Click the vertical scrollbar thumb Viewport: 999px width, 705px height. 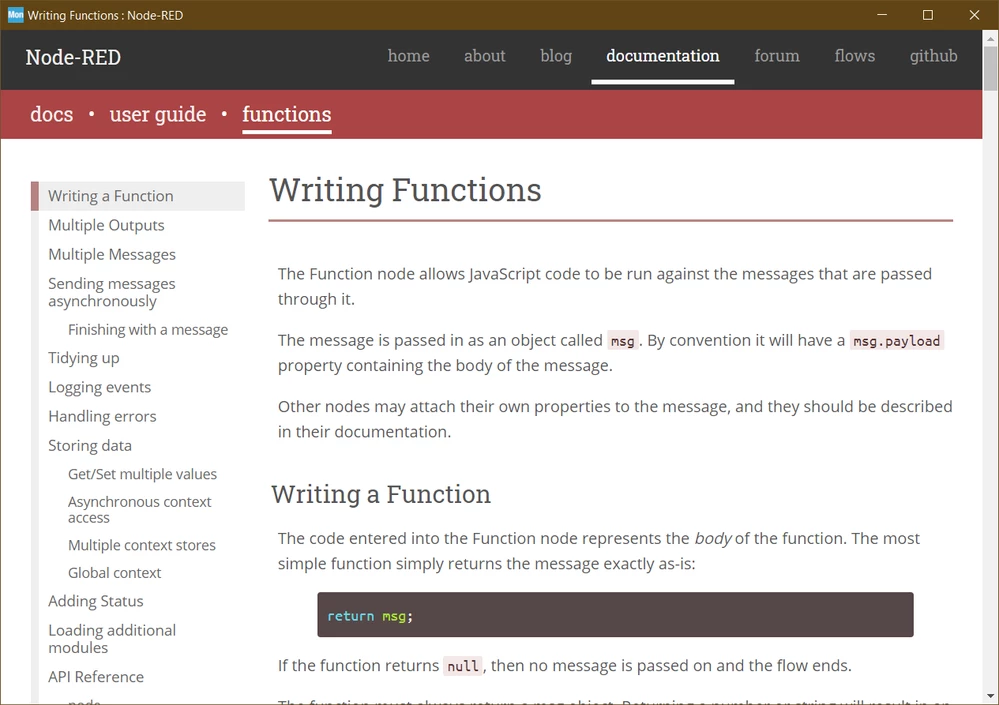click(x=991, y=69)
